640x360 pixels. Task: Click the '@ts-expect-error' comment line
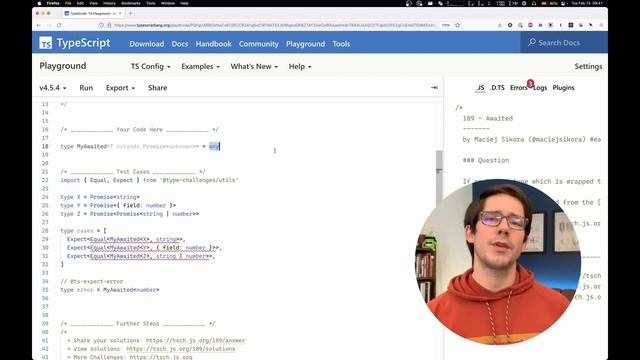pos(91,281)
